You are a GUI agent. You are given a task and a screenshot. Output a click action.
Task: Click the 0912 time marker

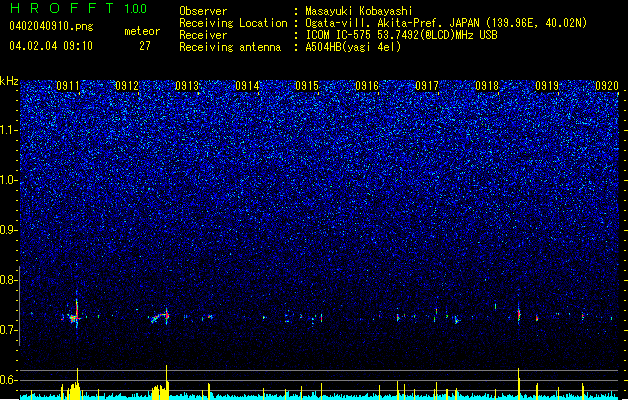coord(127,86)
